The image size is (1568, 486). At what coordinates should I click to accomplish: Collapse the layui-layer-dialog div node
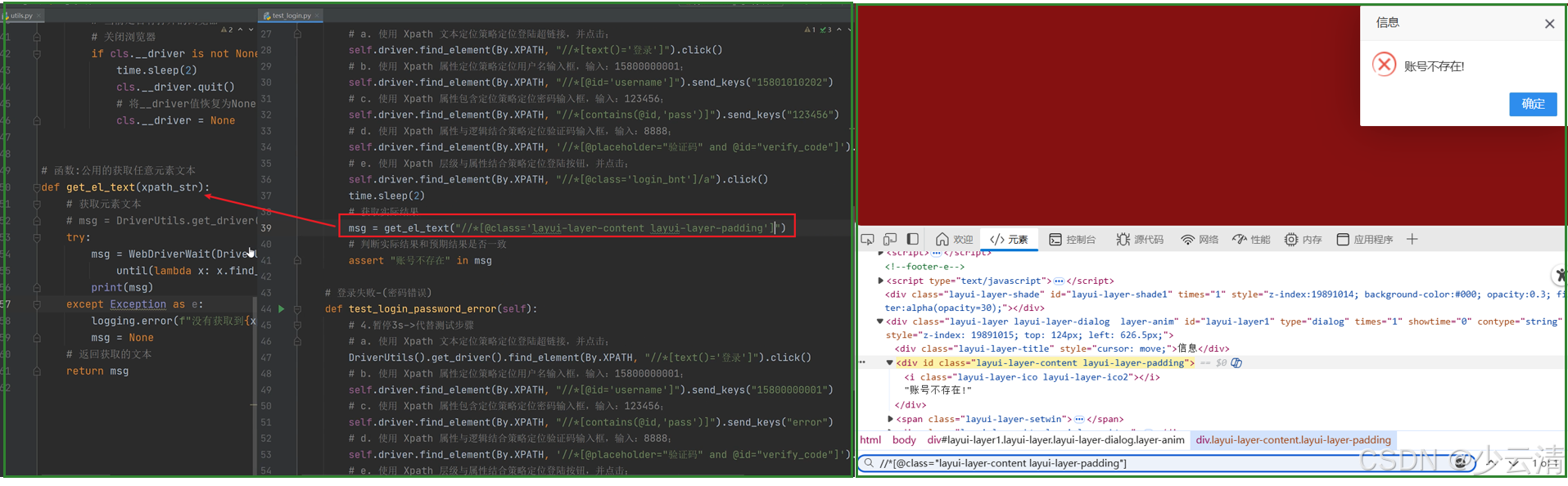click(880, 322)
